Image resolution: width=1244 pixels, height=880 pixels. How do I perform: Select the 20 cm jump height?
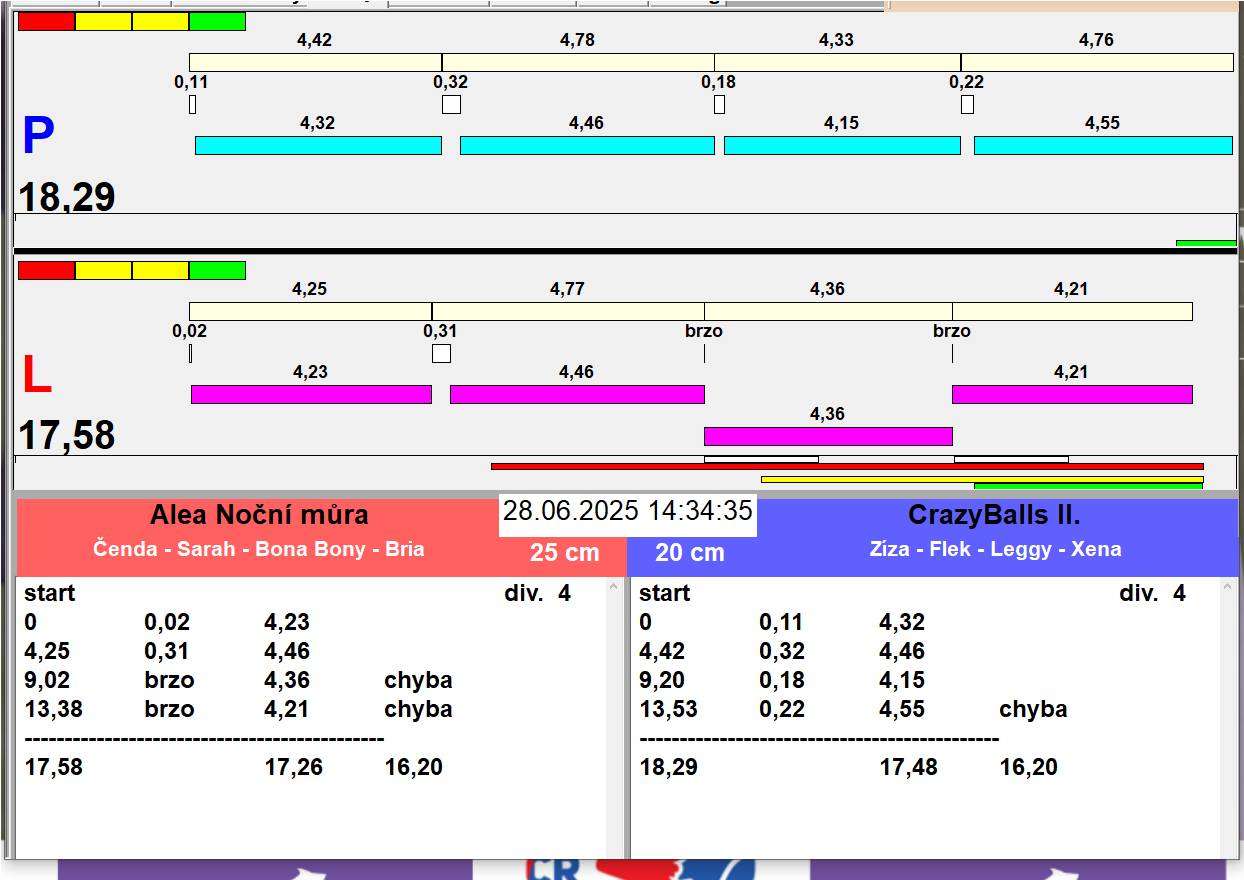690,553
